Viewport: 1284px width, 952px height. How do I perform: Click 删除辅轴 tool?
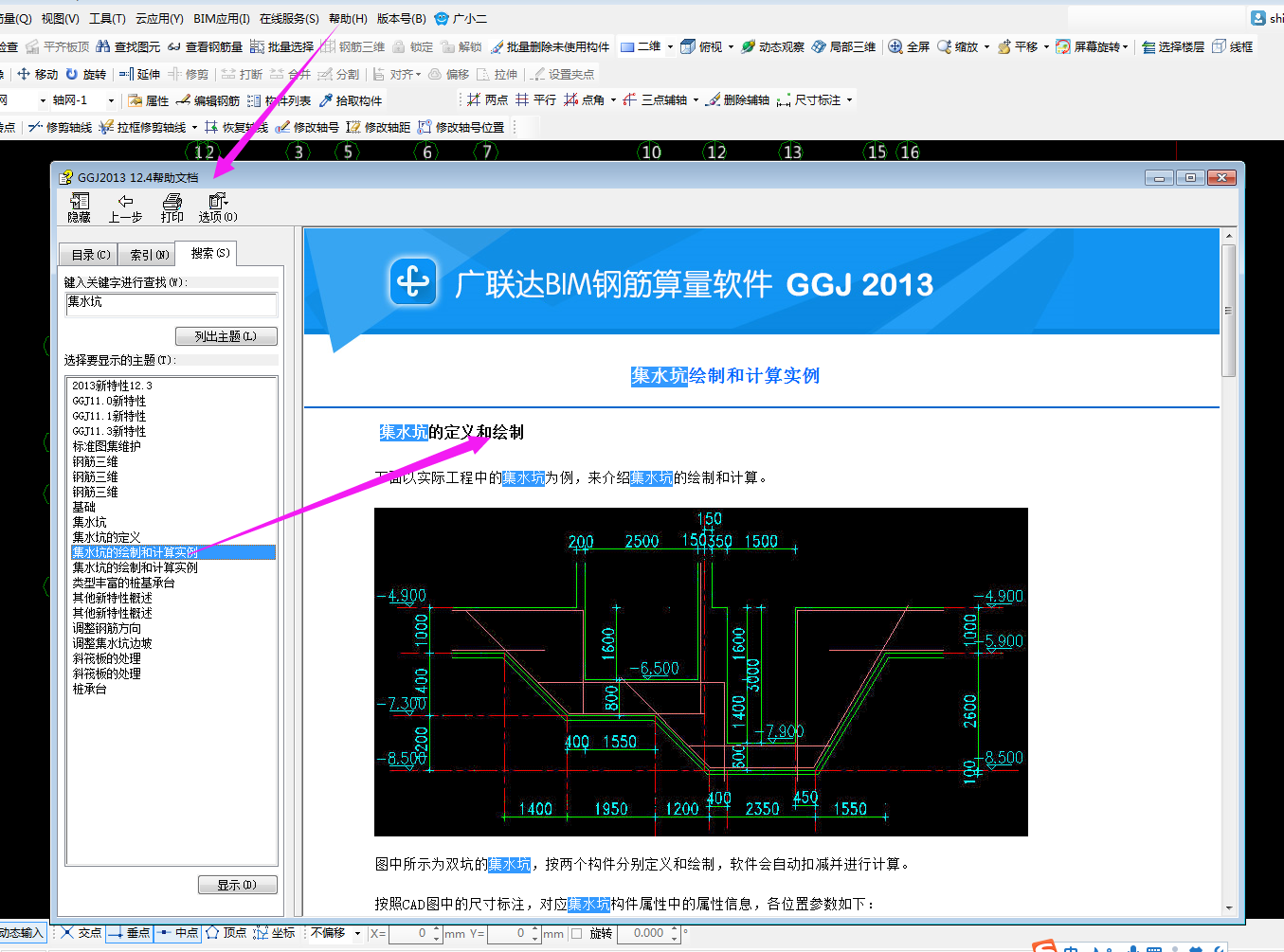coord(737,99)
